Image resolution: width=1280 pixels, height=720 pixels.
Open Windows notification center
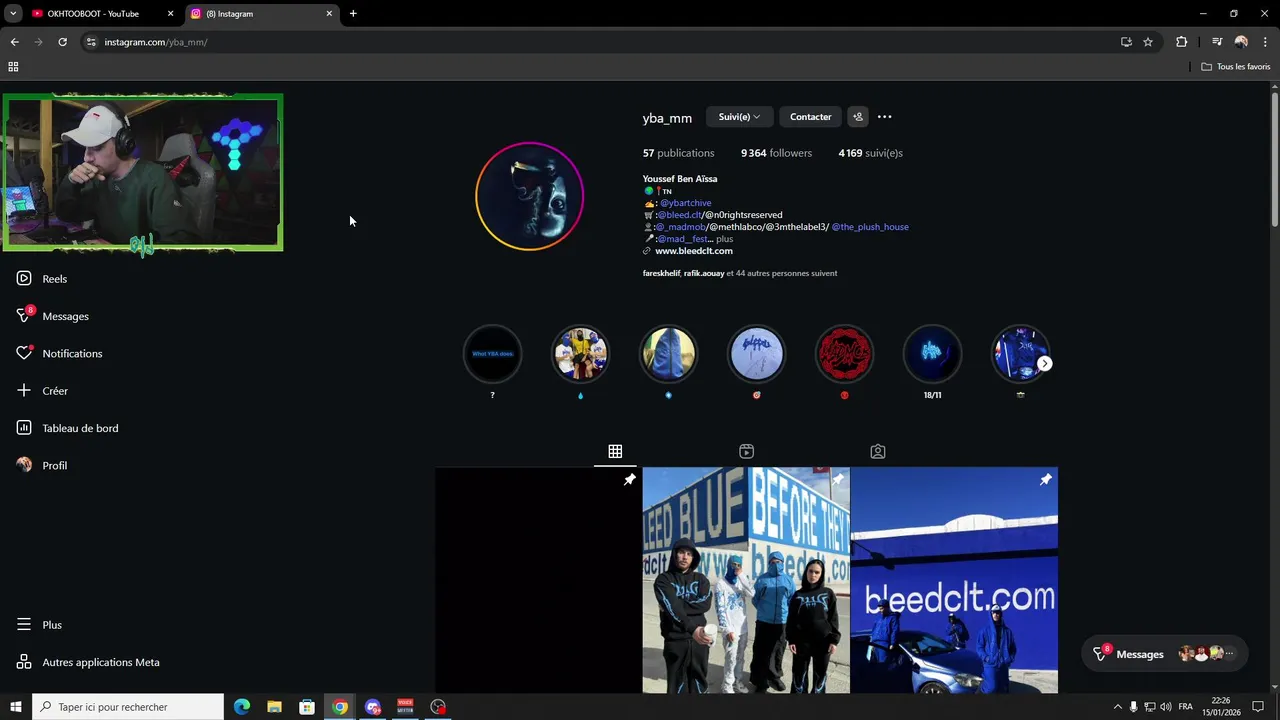1258,707
